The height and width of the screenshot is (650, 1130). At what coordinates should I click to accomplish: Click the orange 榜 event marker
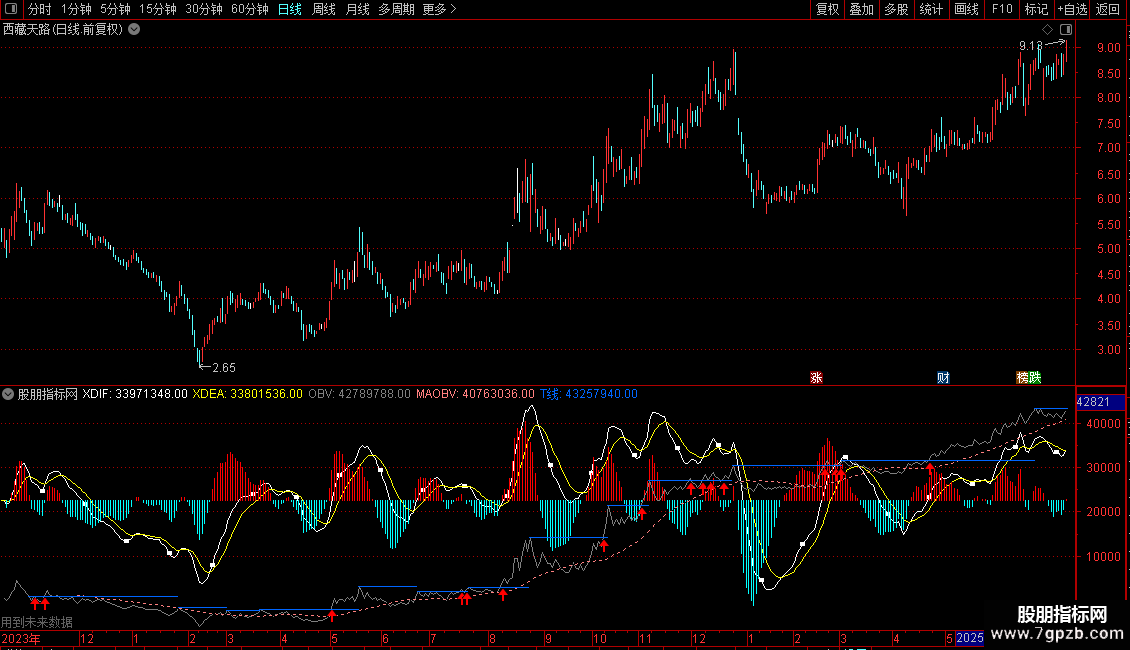[1023, 378]
